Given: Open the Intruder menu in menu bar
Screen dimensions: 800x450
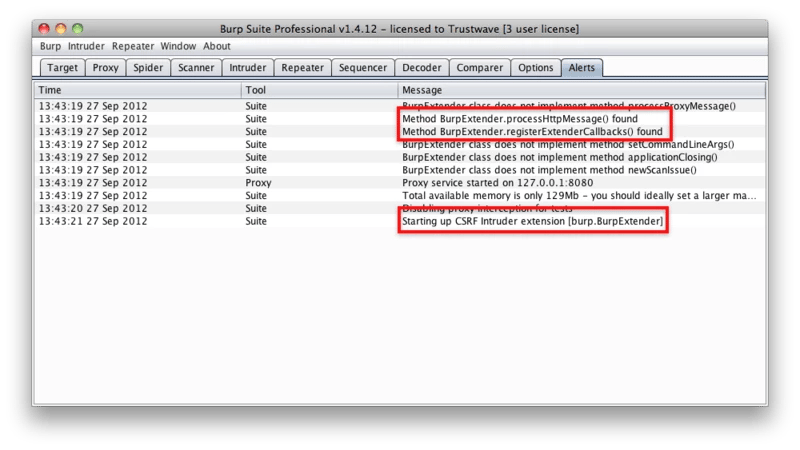Looking at the screenshot, I should [87, 46].
